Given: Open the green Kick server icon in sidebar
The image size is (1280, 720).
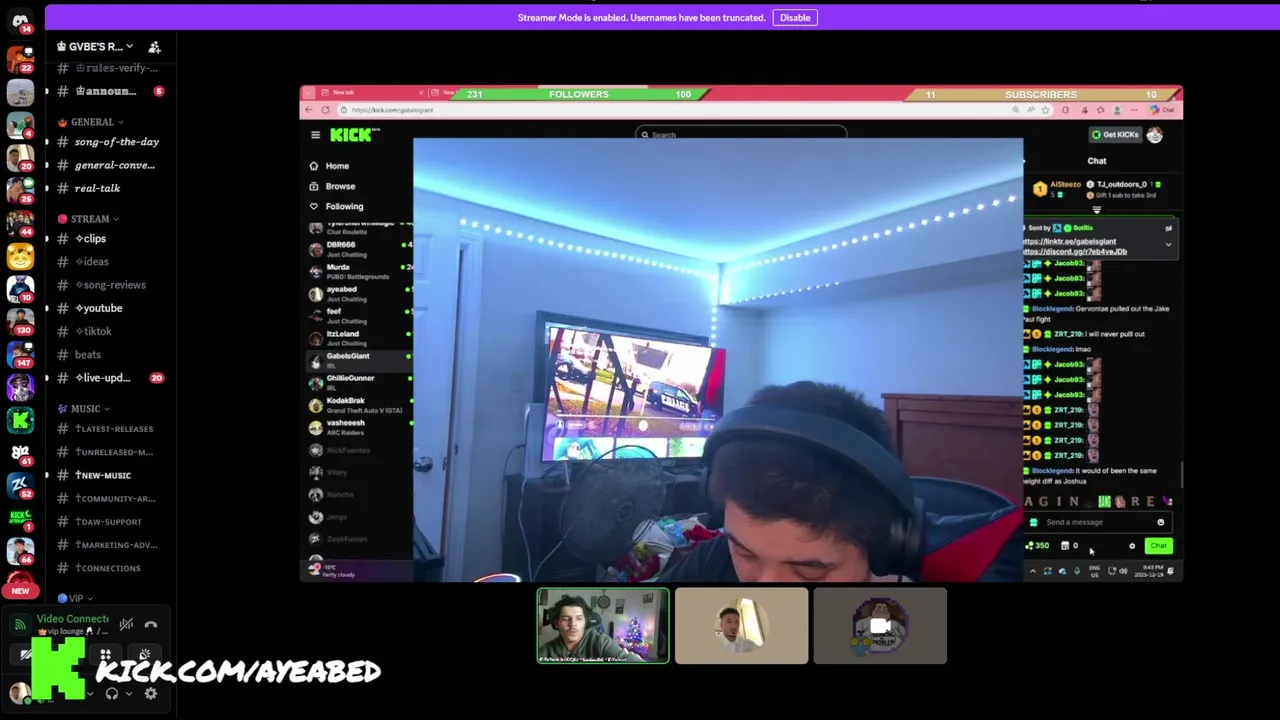Looking at the screenshot, I should click(x=20, y=421).
